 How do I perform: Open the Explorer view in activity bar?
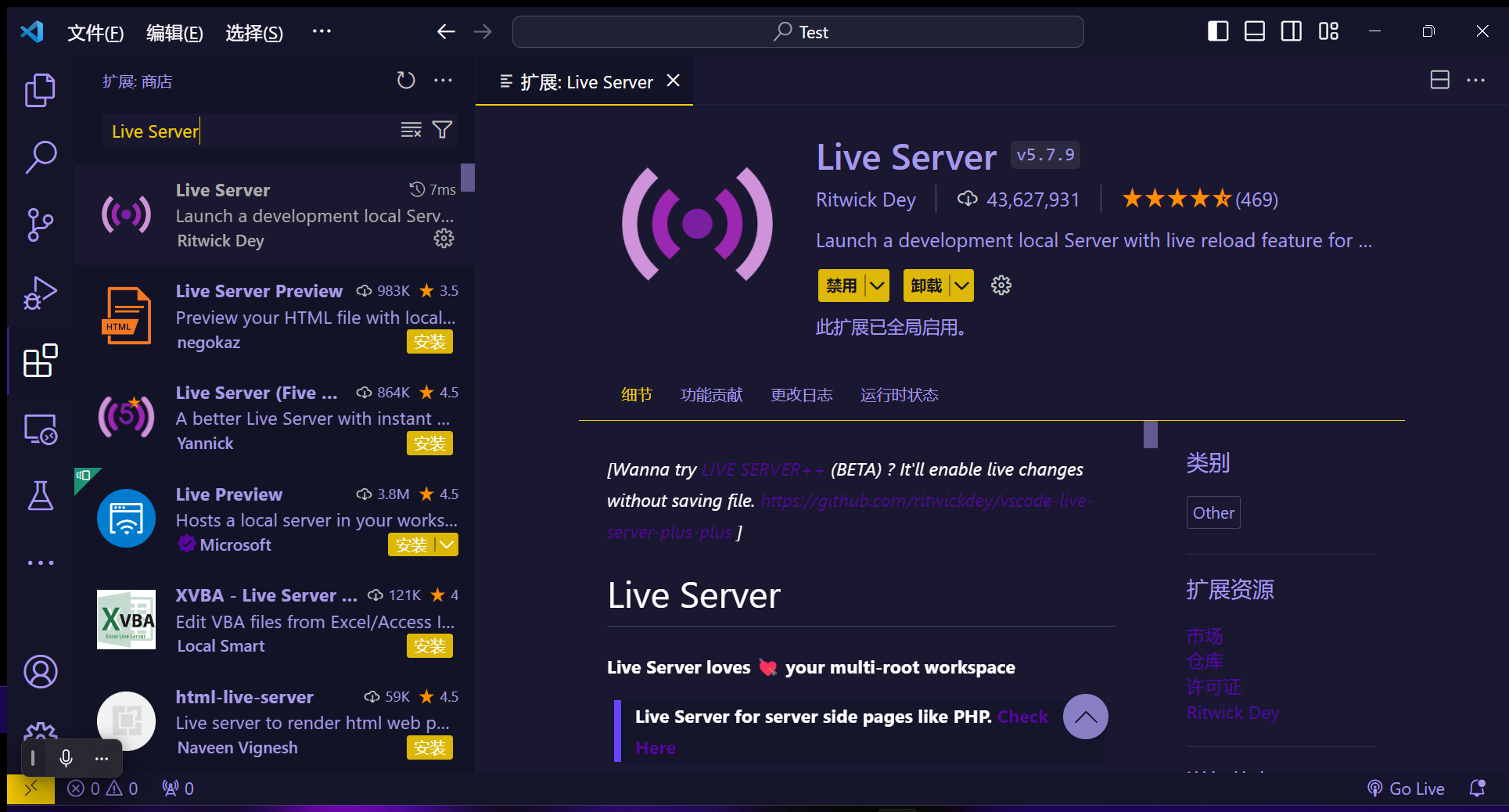(x=40, y=90)
